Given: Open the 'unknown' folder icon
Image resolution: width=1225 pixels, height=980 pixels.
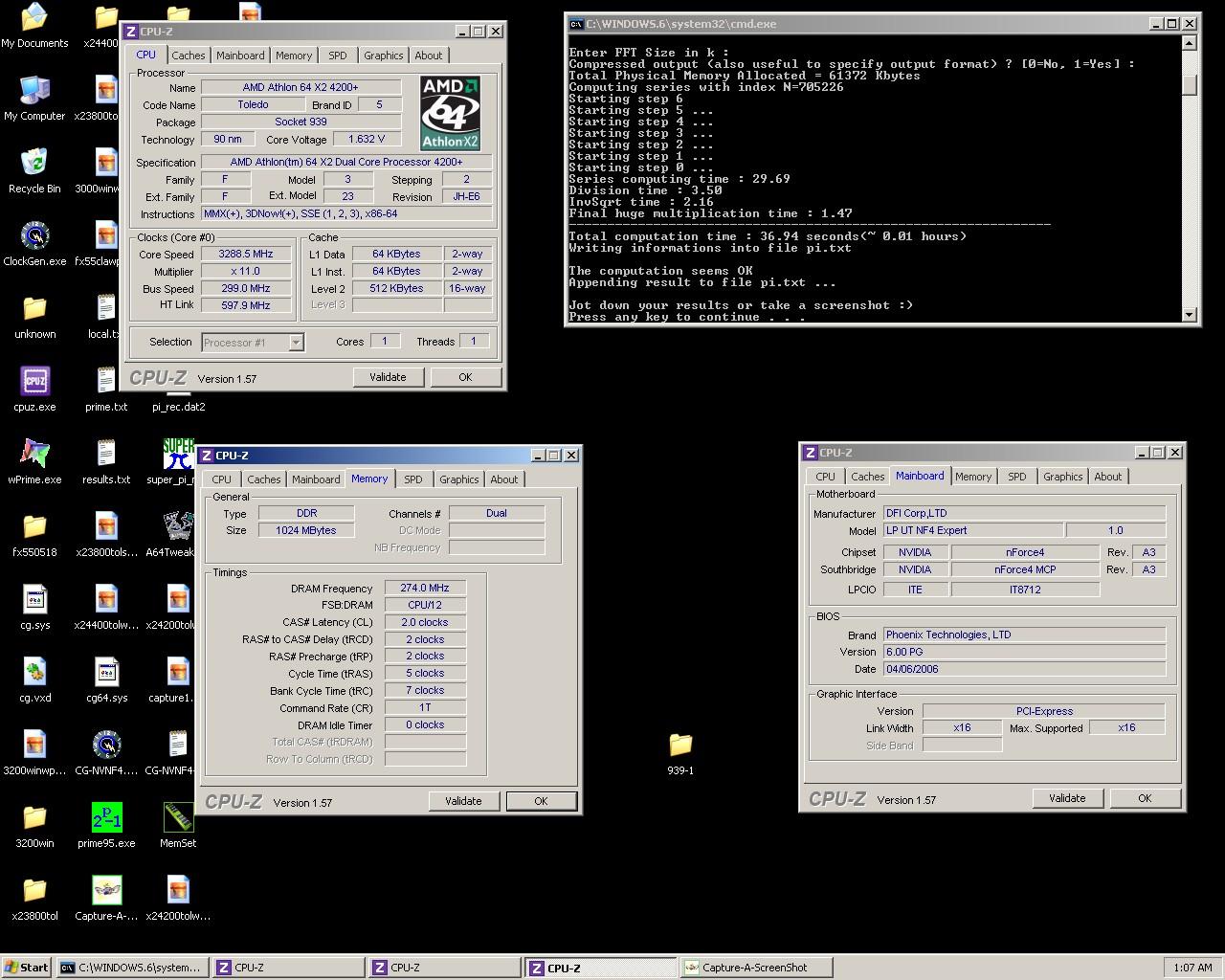Looking at the screenshot, I should click(x=34, y=317).
